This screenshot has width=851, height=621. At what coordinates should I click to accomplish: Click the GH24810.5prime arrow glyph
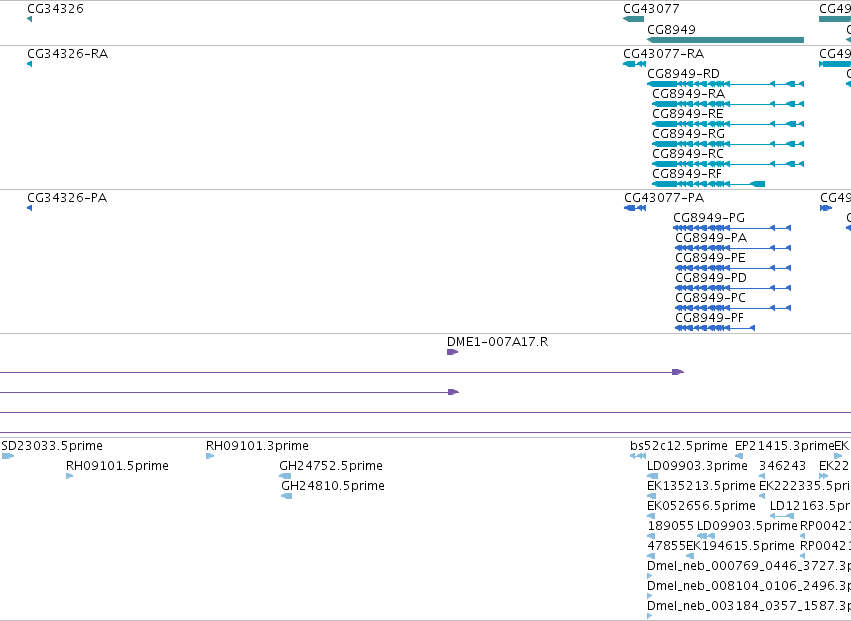click(x=287, y=497)
